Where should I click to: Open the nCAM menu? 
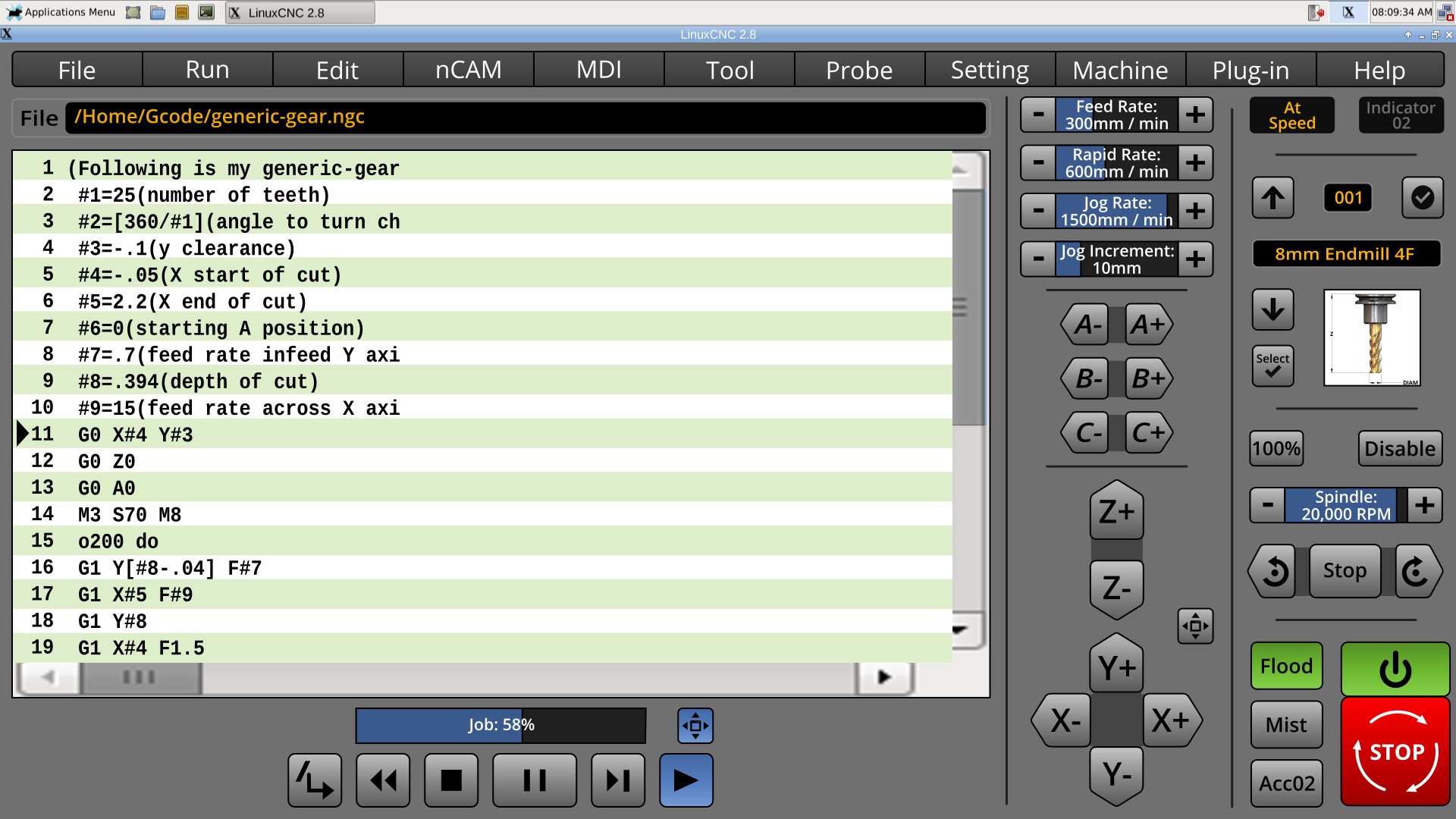(469, 70)
